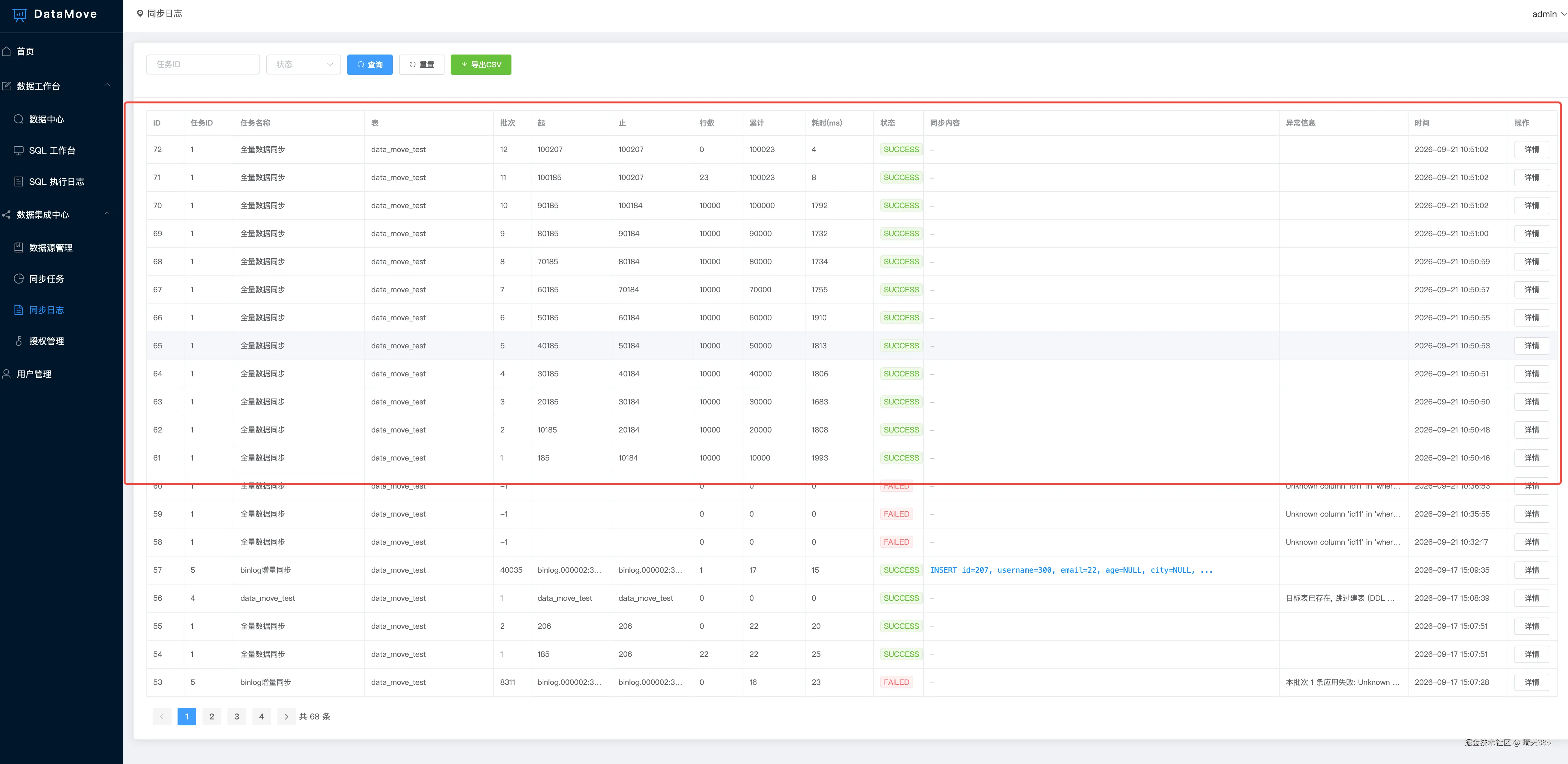1568x764 pixels.
Task: Click the 导出CSV export button
Action: (481, 64)
